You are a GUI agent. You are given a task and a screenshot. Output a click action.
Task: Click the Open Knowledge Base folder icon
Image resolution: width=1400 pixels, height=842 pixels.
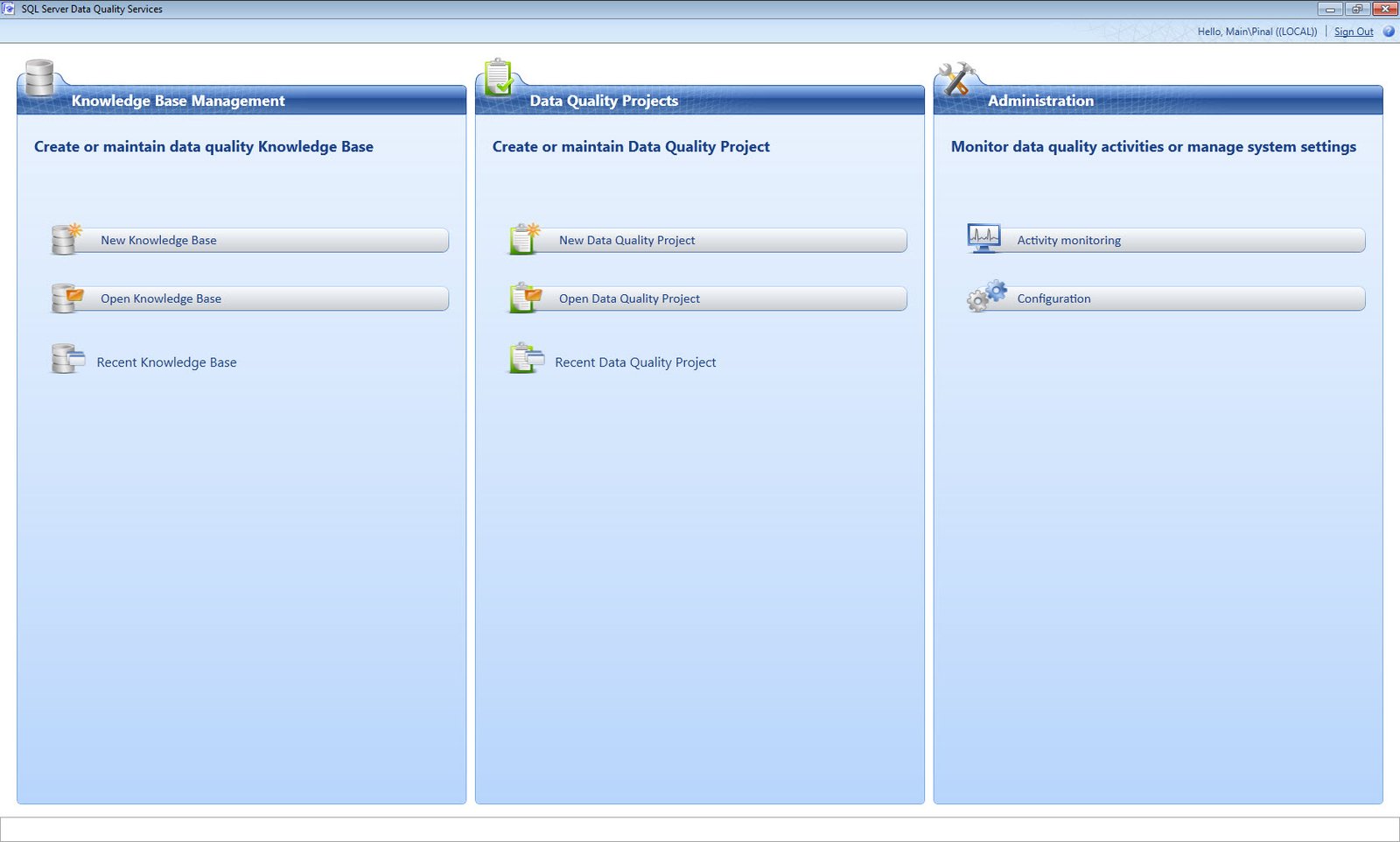pyautogui.click(x=66, y=298)
